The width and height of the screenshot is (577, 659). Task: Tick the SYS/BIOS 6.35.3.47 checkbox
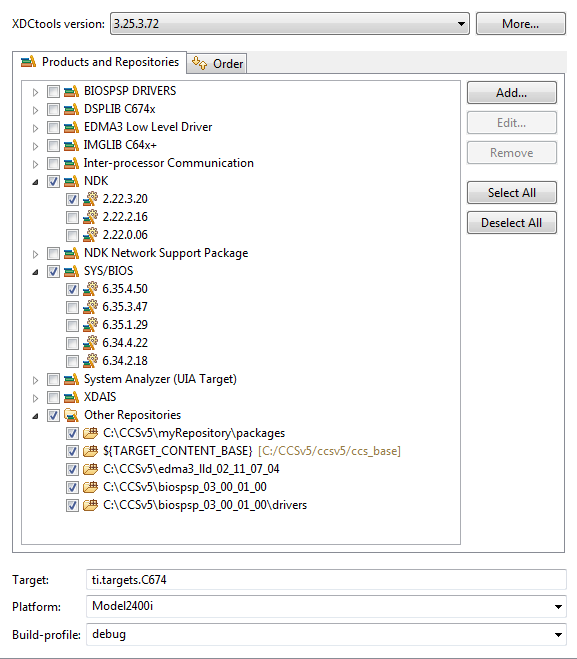coord(72,307)
